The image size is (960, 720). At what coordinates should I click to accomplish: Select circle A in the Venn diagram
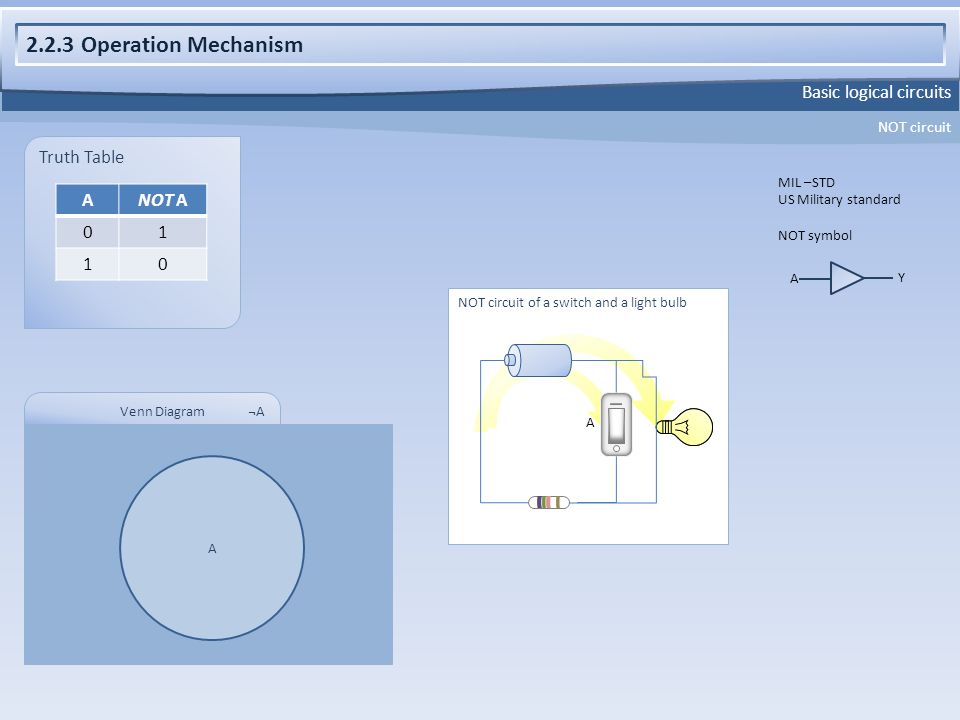tap(212, 548)
